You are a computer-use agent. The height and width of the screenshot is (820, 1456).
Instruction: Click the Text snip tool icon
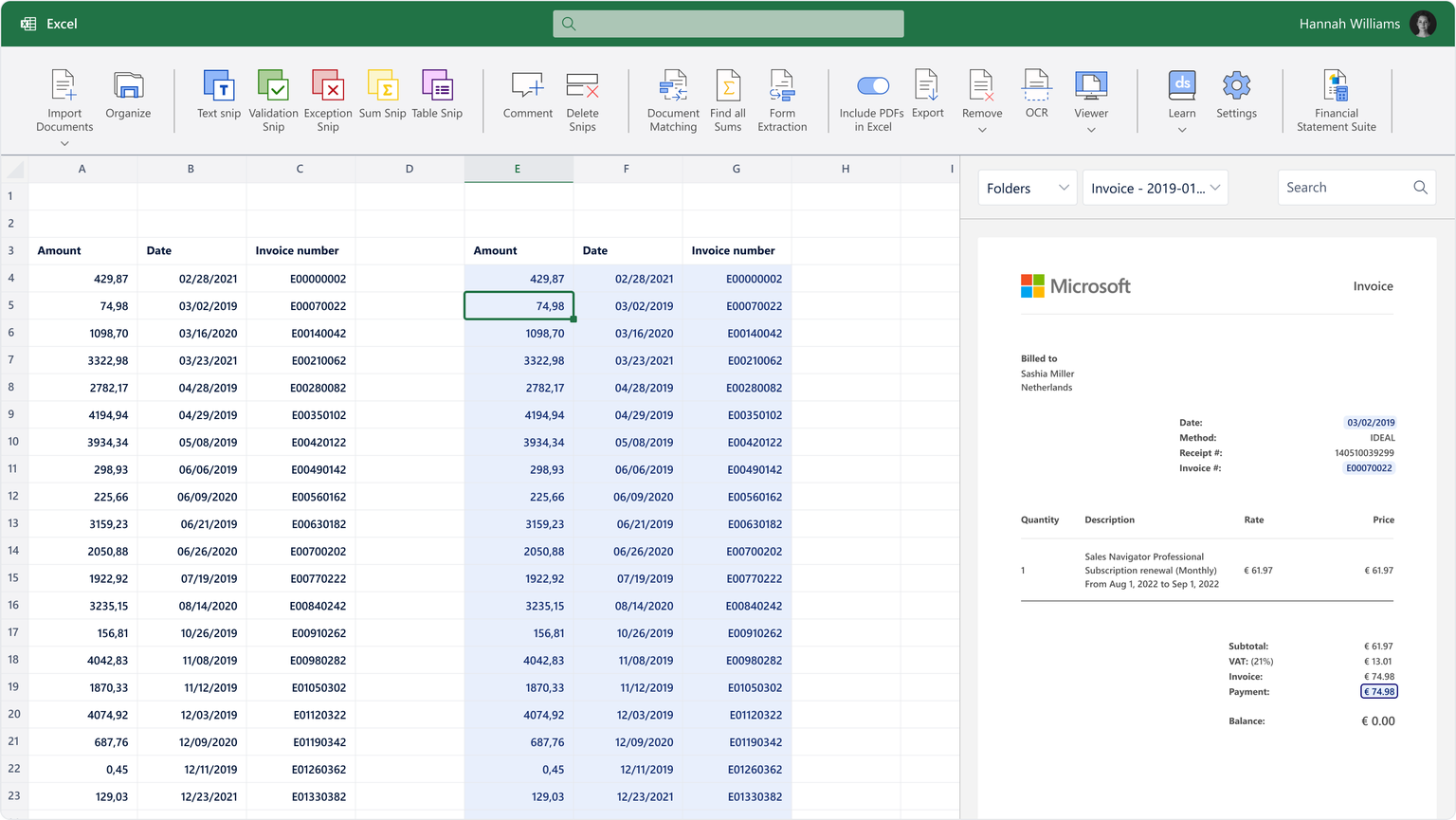pos(219,87)
